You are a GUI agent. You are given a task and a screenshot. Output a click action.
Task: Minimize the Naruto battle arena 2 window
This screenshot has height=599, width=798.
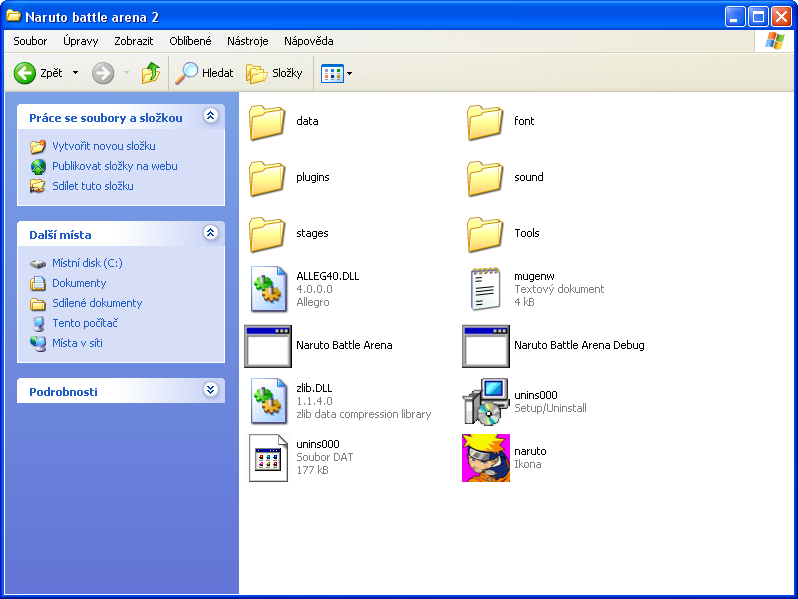point(734,16)
